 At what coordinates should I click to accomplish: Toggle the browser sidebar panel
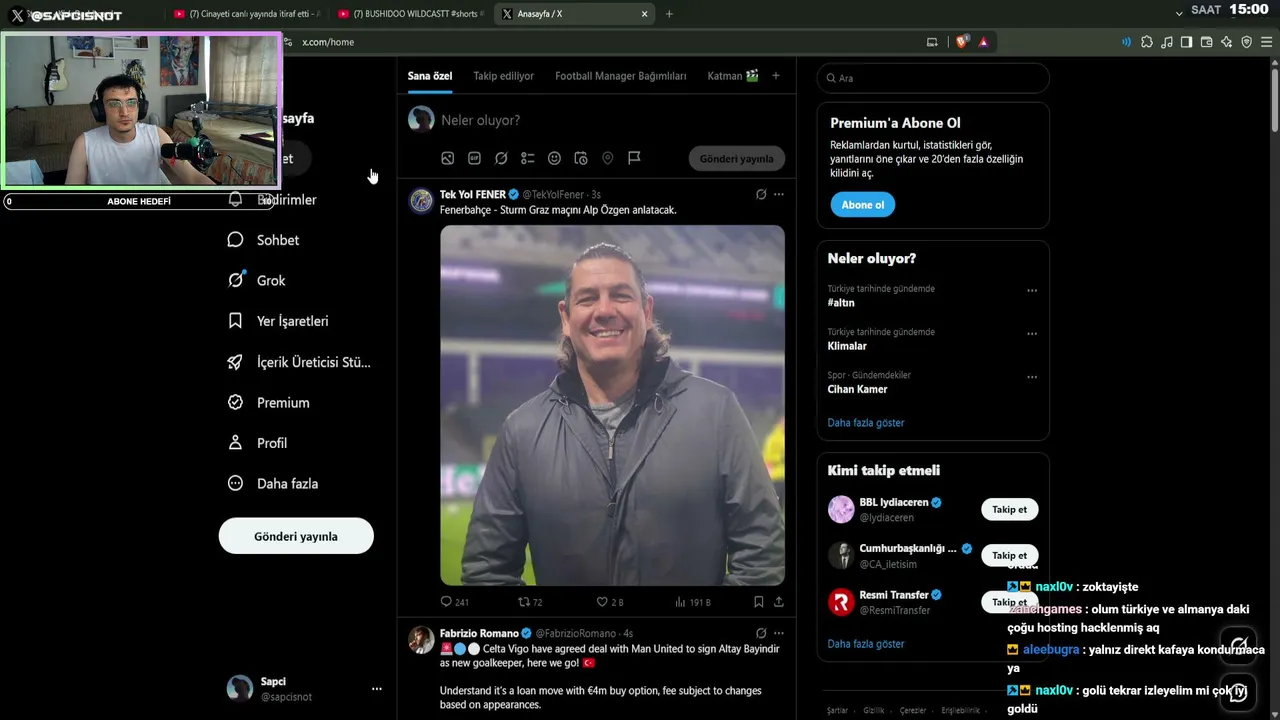pyautogui.click(x=1186, y=42)
